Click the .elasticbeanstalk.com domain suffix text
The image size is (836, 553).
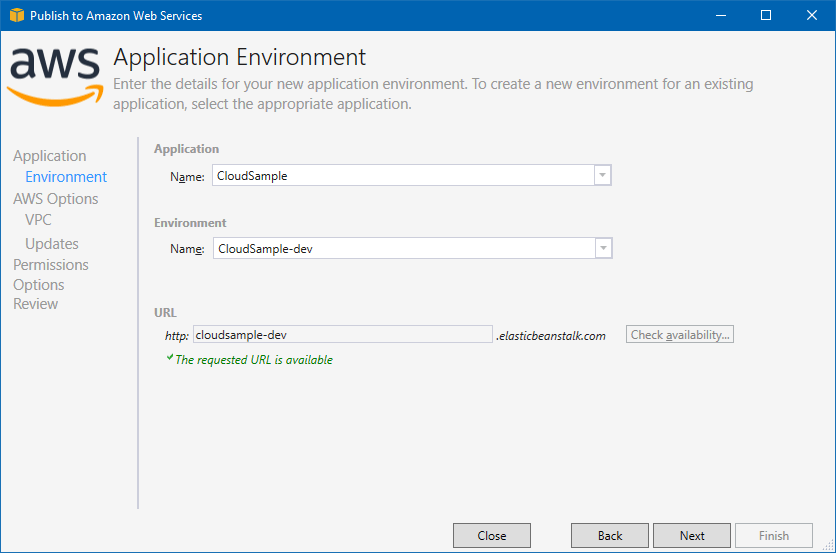tap(551, 335)
